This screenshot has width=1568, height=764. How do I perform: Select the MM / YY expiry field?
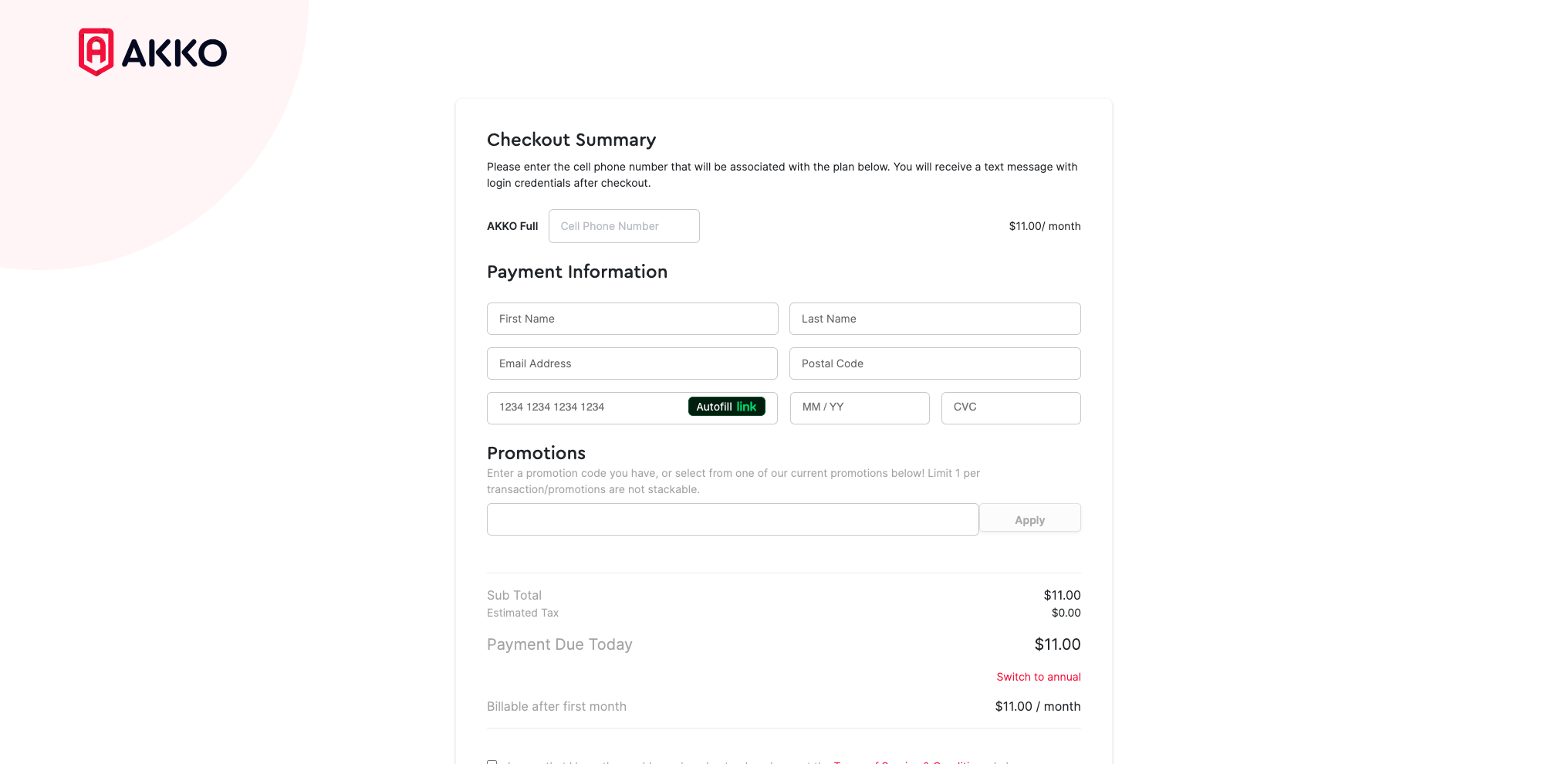pos(859,407)
